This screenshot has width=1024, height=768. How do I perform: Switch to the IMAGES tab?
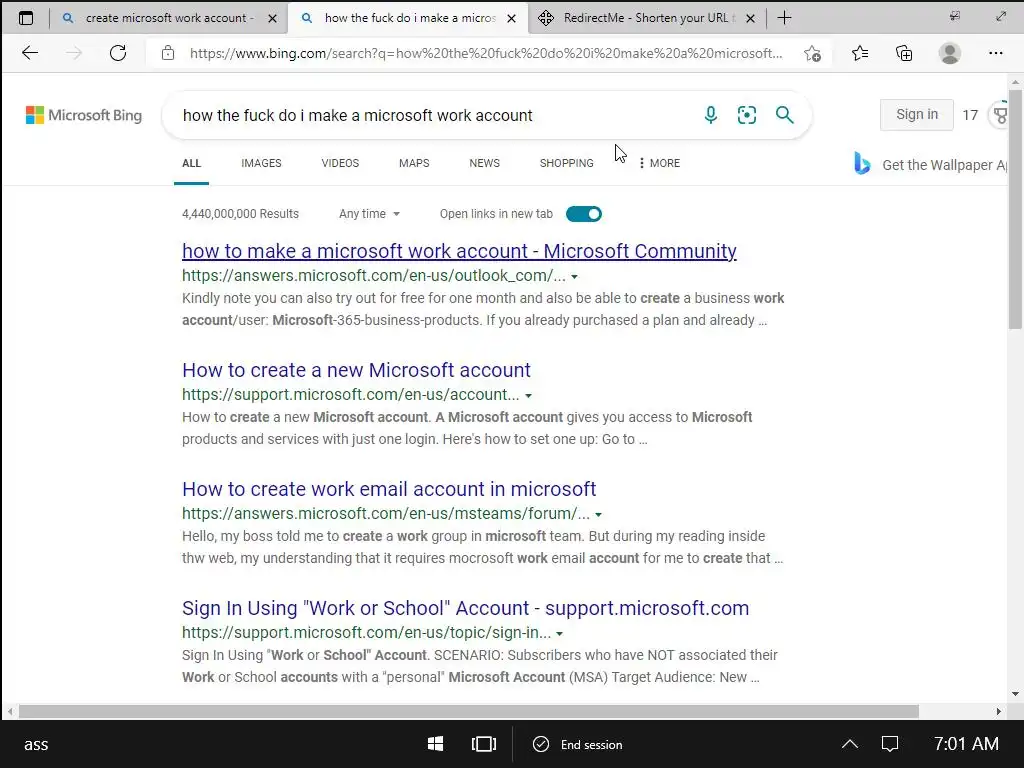261,163
